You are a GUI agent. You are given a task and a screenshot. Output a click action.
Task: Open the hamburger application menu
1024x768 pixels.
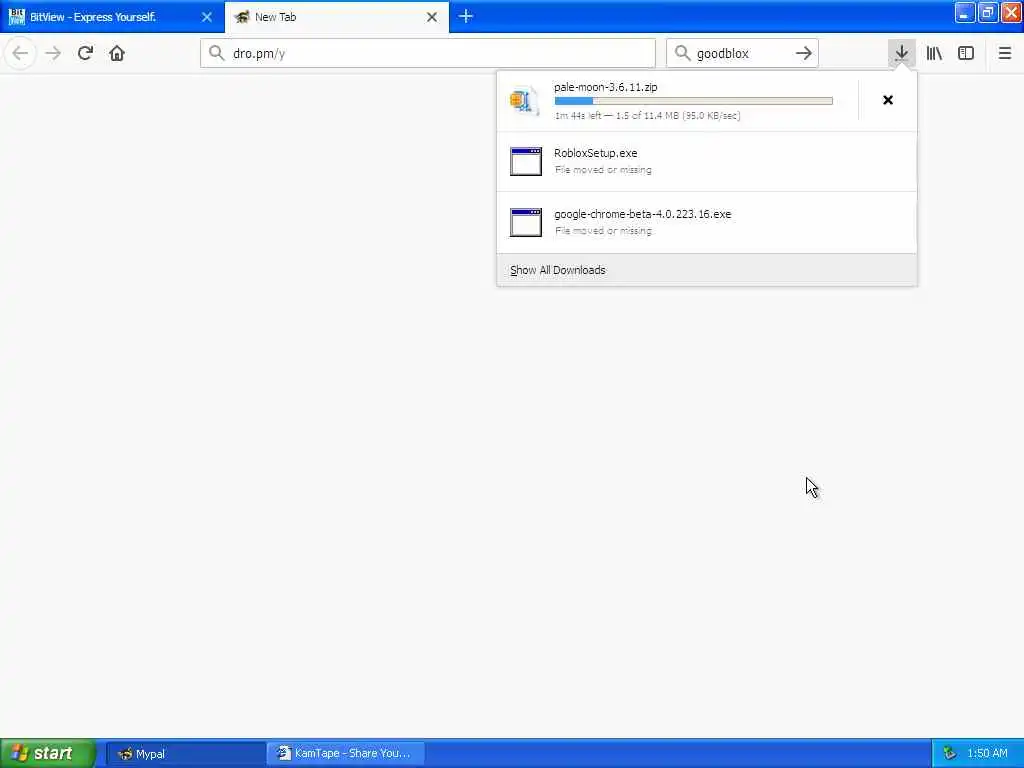tap(1004, 53)
